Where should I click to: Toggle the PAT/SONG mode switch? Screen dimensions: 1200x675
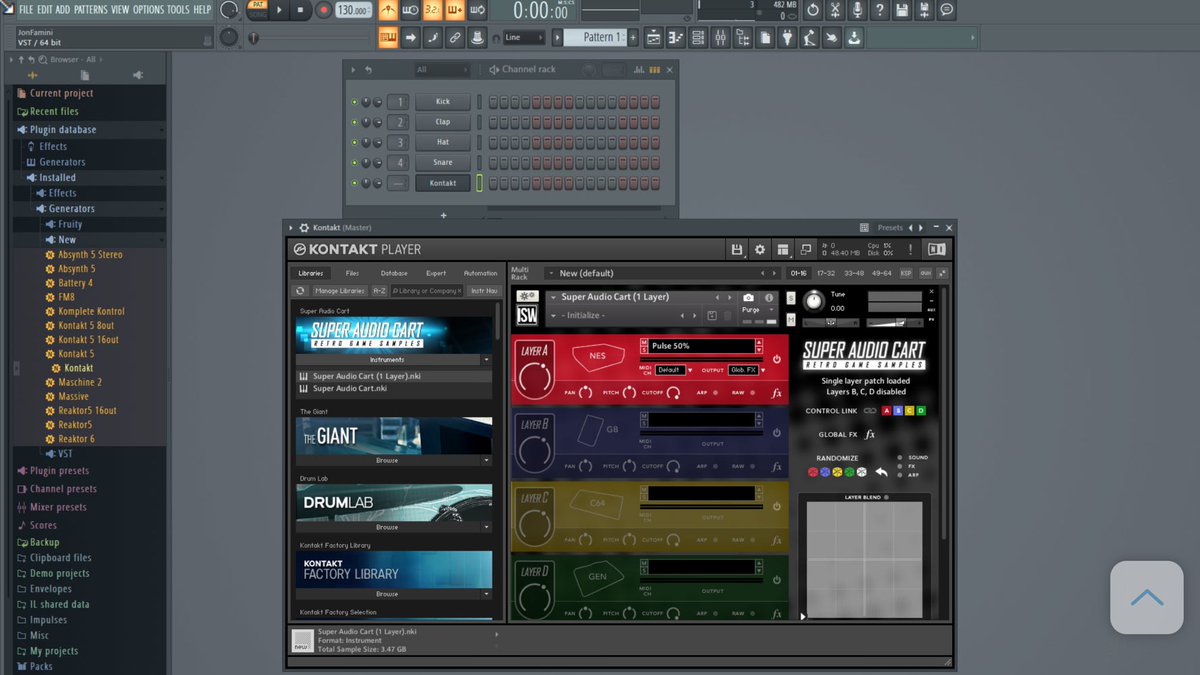click(258, 10)
